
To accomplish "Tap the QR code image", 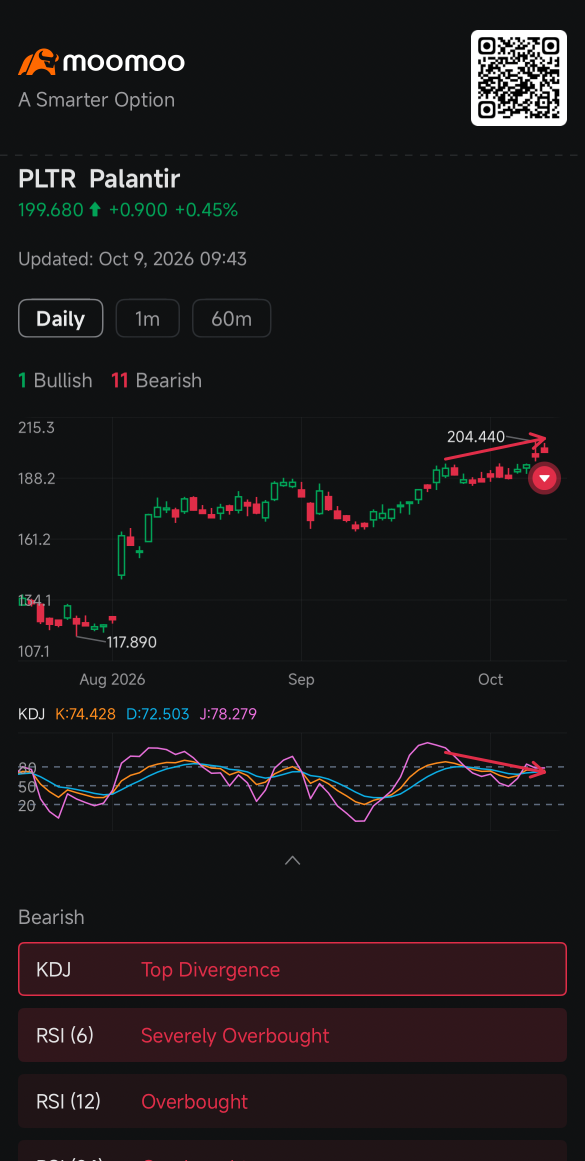I will click(x=519, y=78).
